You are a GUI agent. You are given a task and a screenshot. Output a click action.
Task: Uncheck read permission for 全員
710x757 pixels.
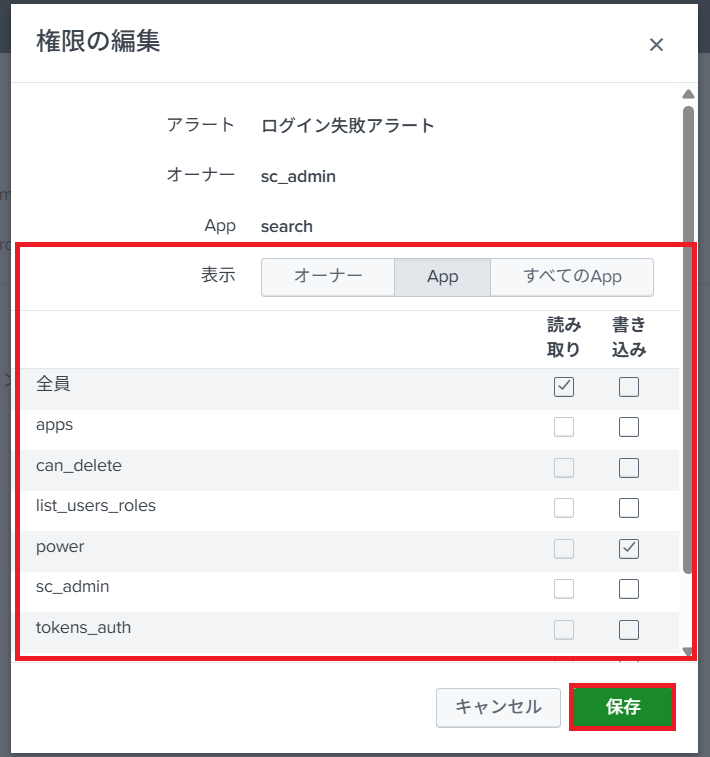point(564,387)
